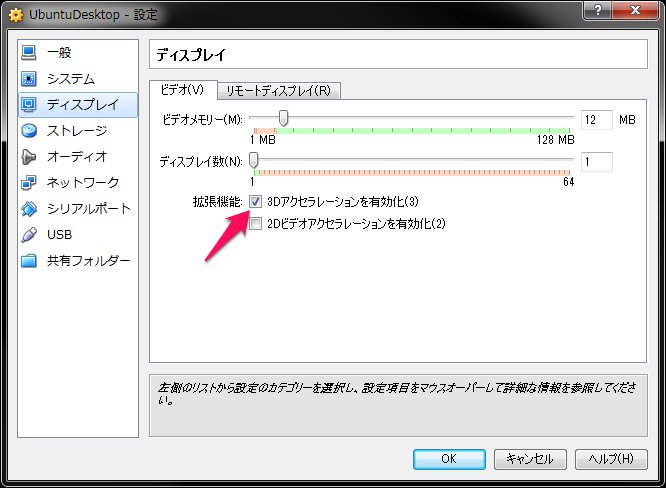The image size is (666, 488).
Task: Click the ディスプレイ page heading text
Action: [x=191, y=55]
